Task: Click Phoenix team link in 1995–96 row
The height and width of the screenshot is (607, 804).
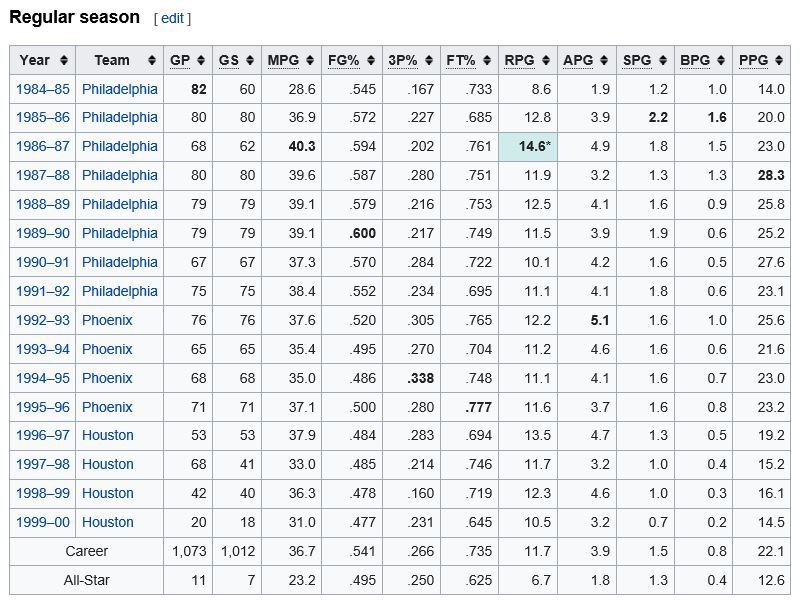Action: pyautogui.click(x=107, y=408)
